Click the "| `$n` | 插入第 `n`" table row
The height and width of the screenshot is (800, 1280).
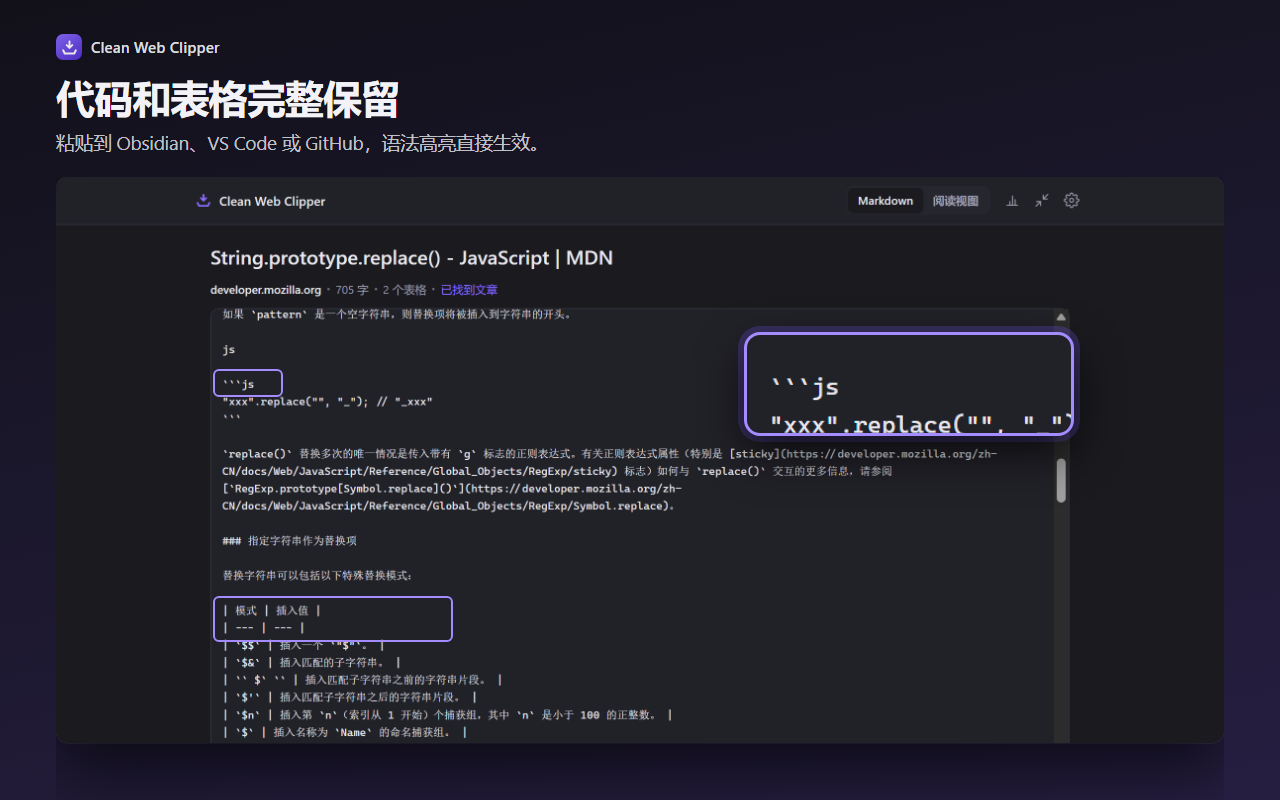click(447, 715)
